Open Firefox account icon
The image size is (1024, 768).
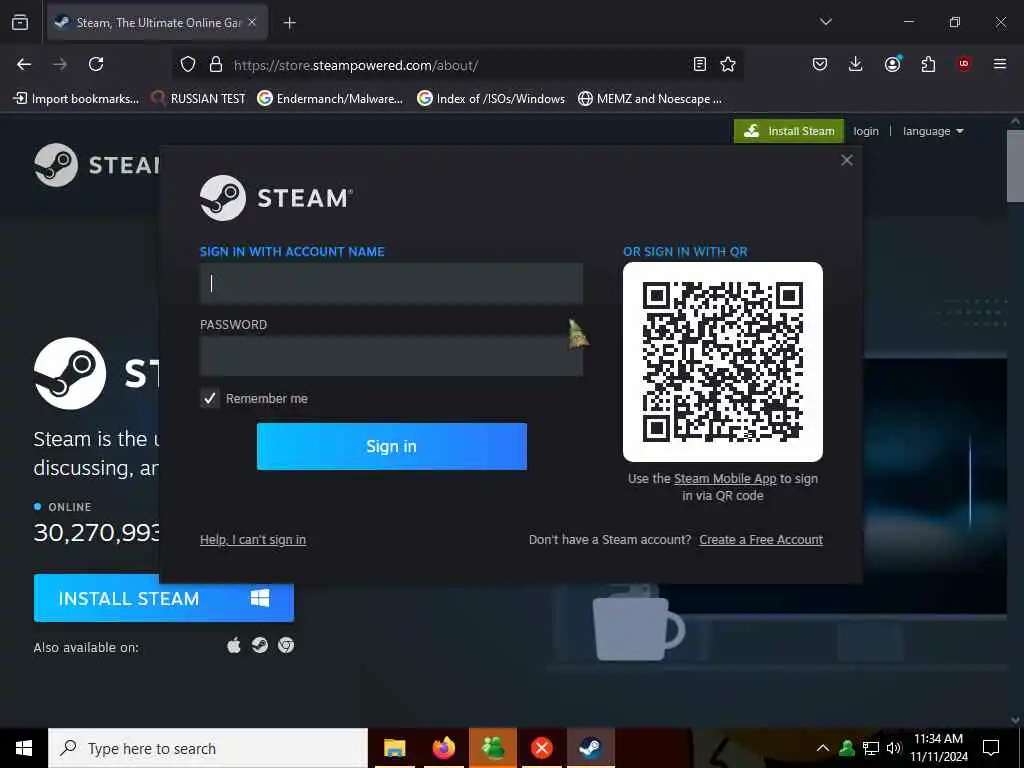[x=893, y=63]
